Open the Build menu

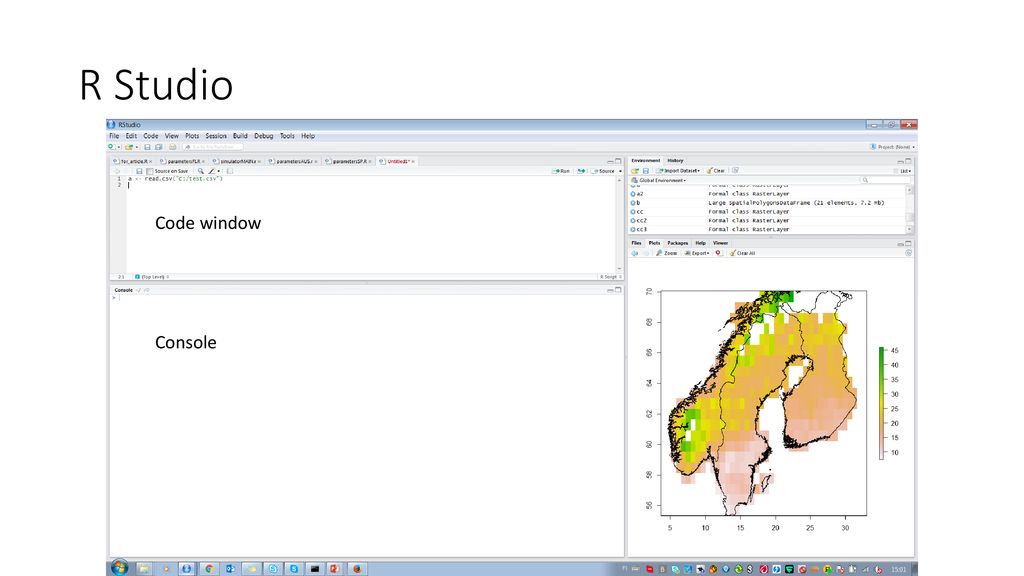coord(240,136)
